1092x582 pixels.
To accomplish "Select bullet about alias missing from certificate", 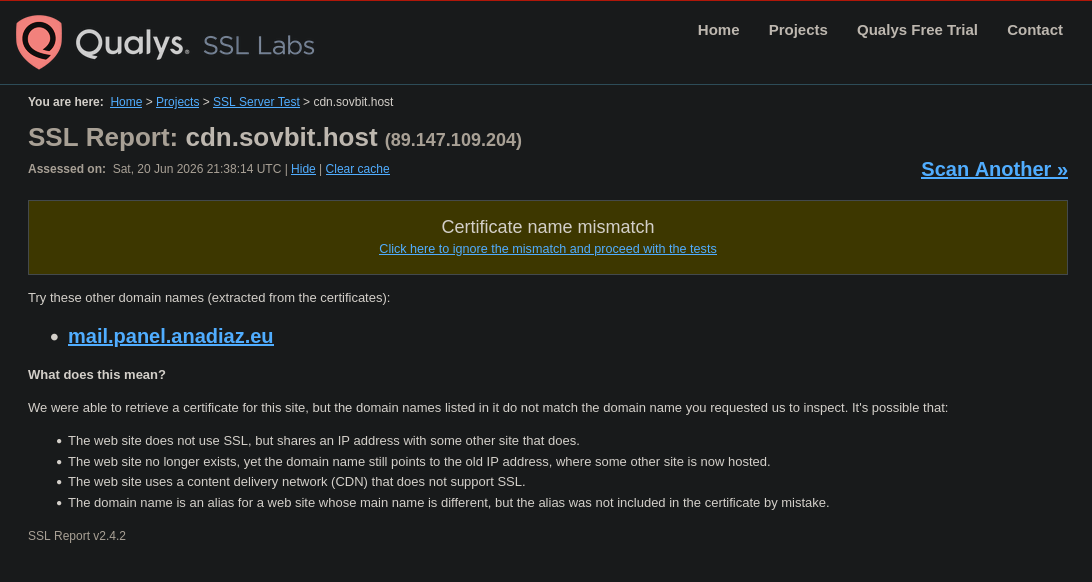I will pyautogui.click(x=448, y=503).
